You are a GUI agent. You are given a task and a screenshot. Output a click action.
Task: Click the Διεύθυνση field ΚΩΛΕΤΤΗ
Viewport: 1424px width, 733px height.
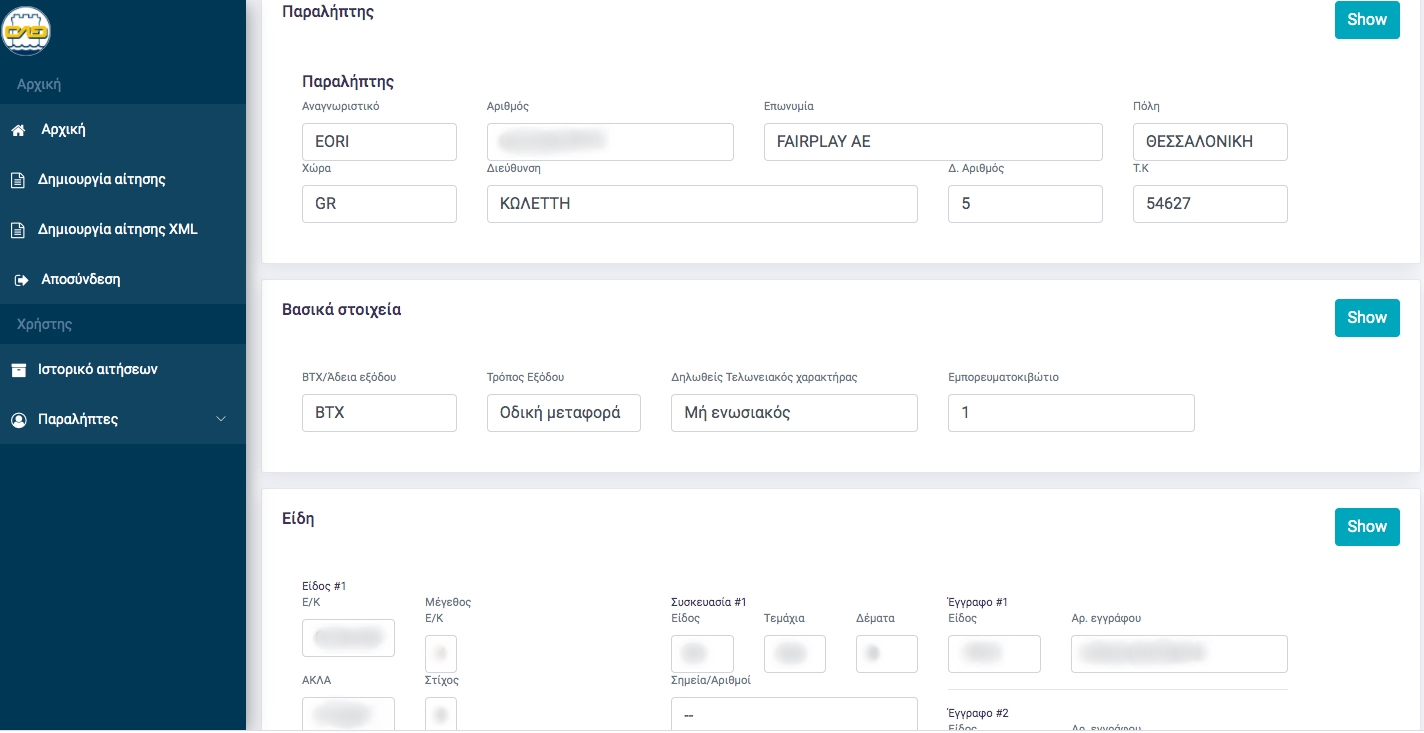click(701, 204)
